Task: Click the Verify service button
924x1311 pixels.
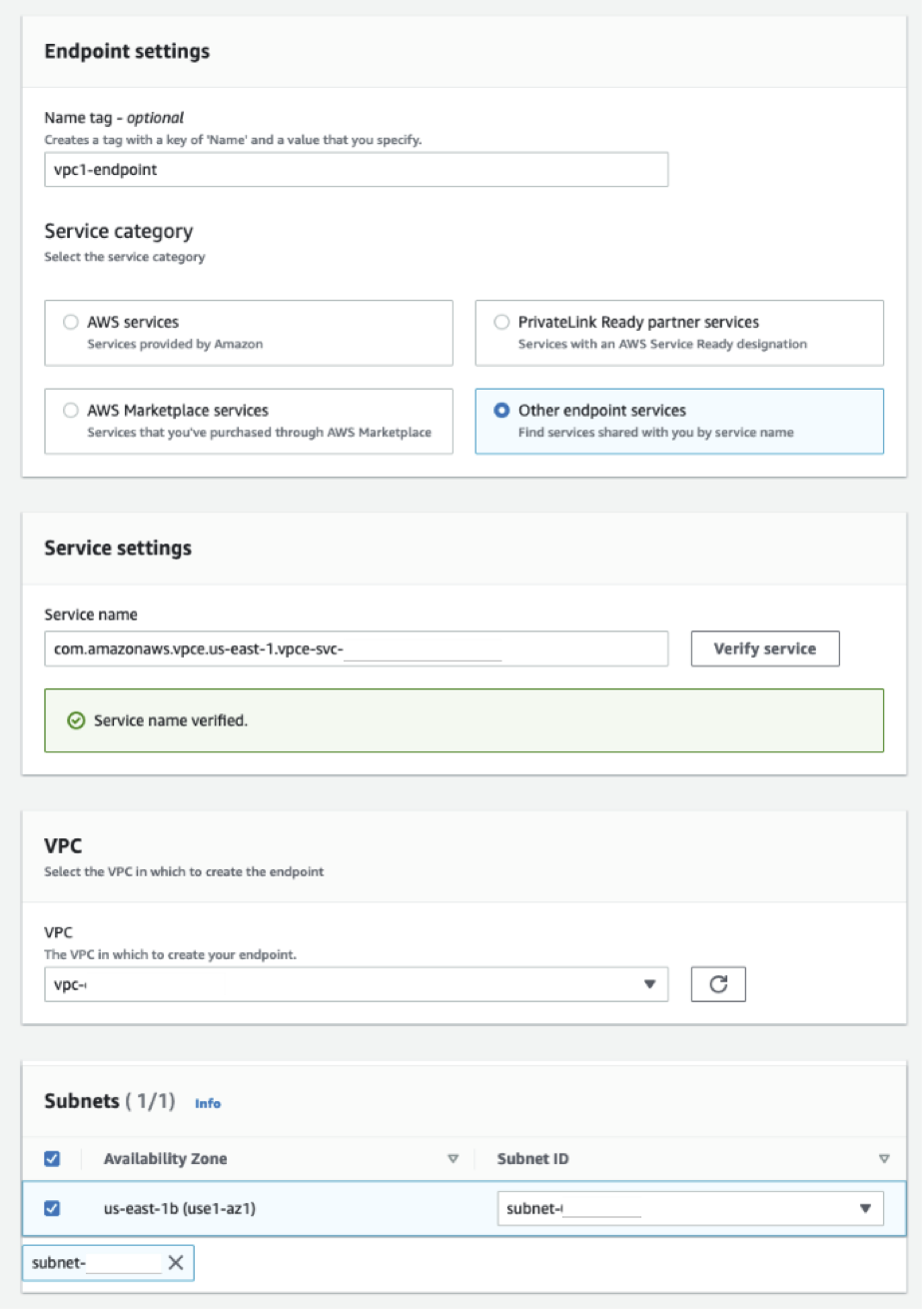Action: click(764, 649)
